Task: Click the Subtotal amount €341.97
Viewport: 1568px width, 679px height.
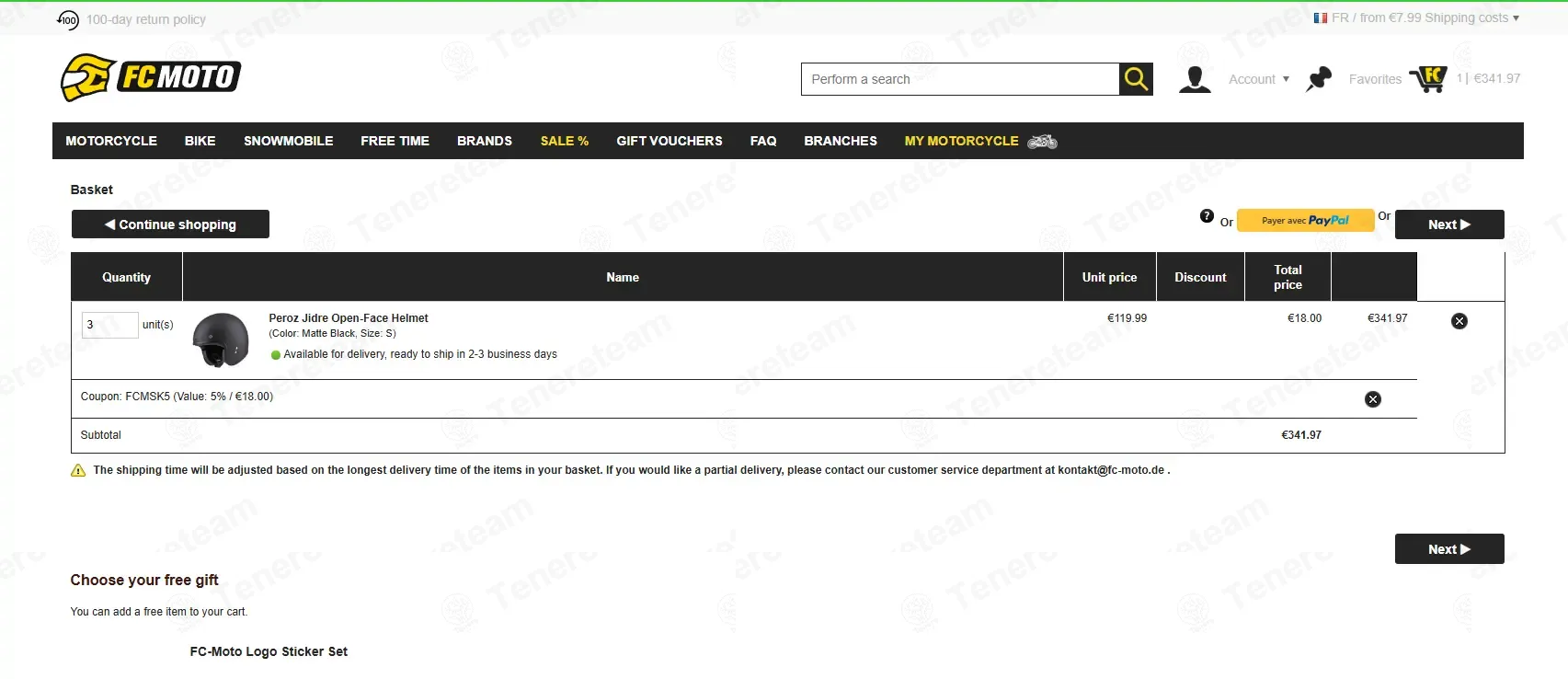Action: (1301, 435)
